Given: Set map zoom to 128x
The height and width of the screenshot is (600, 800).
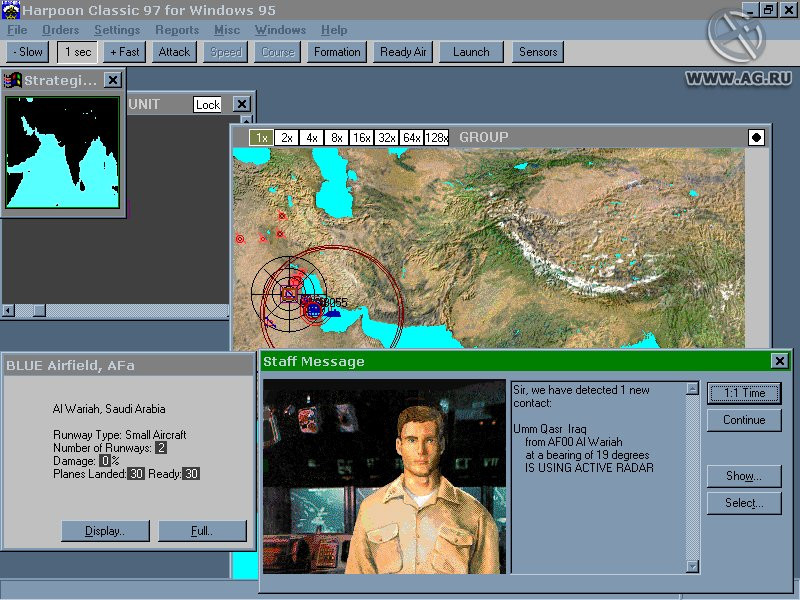Looking at the screenshot, I should (x=437, y=138).
